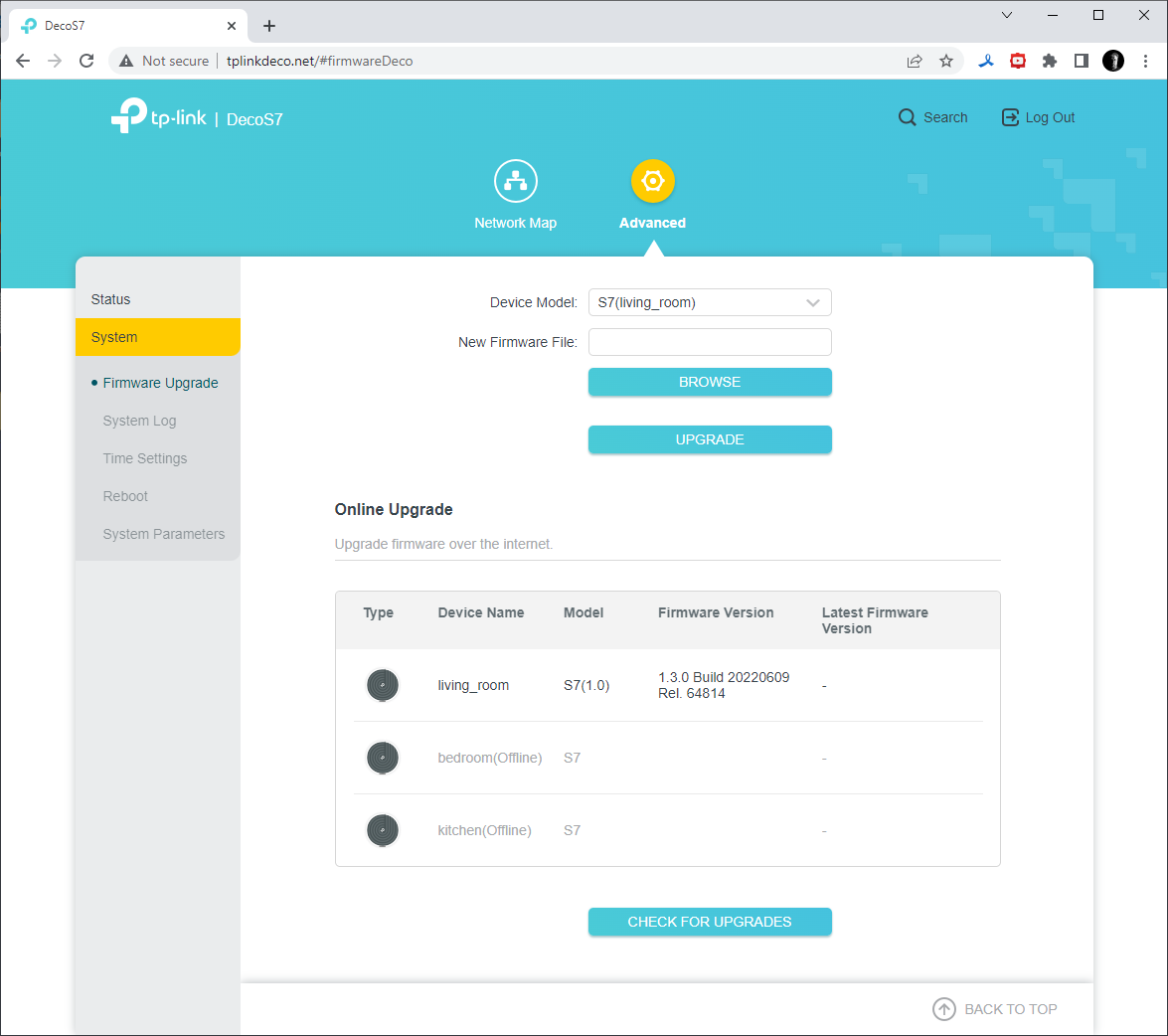Viewport: 1168px width, 1036px height.
Task: Open the Chrome profile avatar
Action: (x=1113, y=61)
